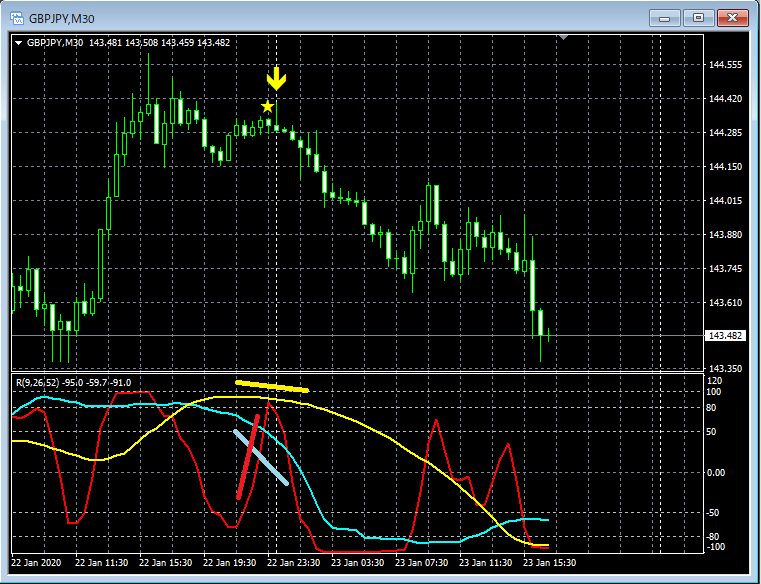761x584 pixels.
Task: Click the 144.420 price scale value
Action: [x=725, y=99]
